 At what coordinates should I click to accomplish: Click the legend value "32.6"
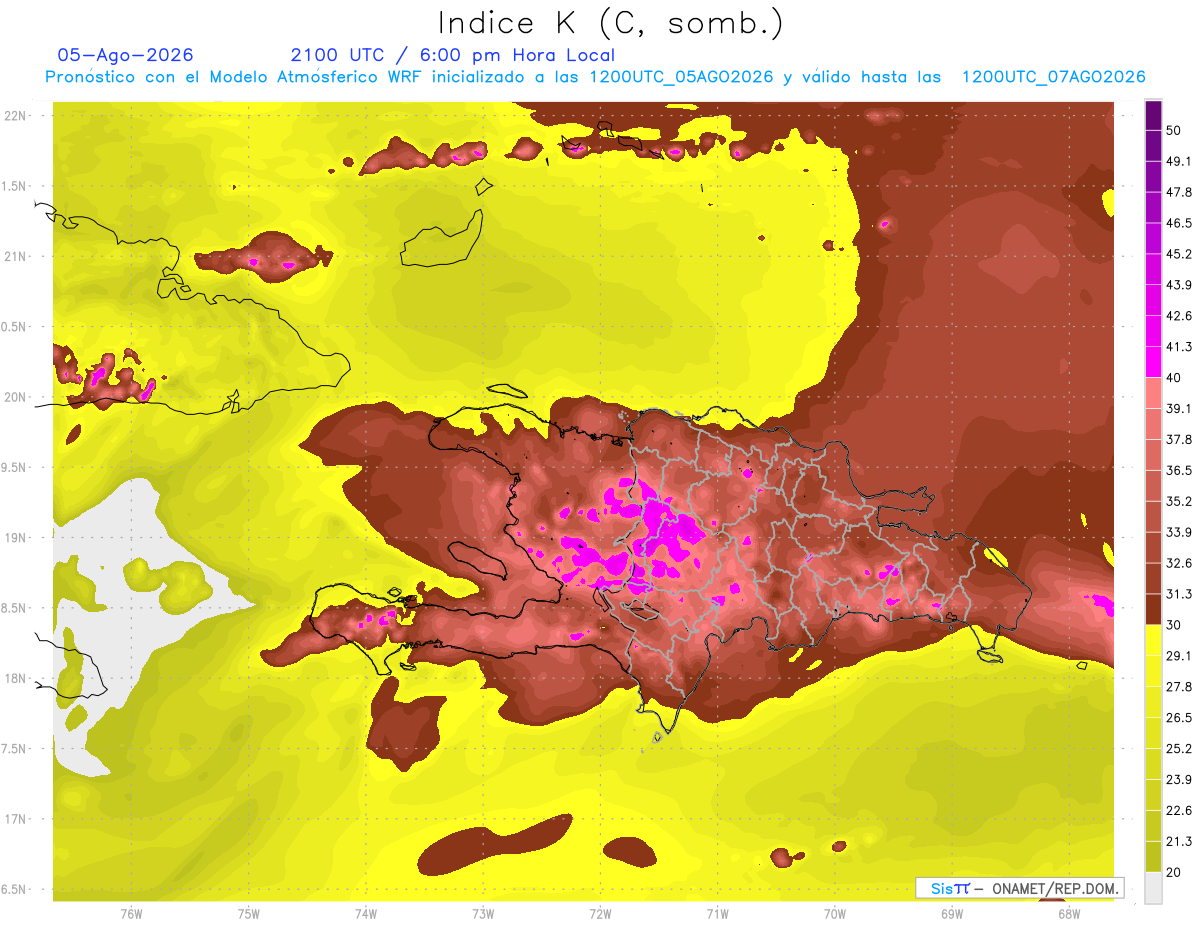point(1178,563)
